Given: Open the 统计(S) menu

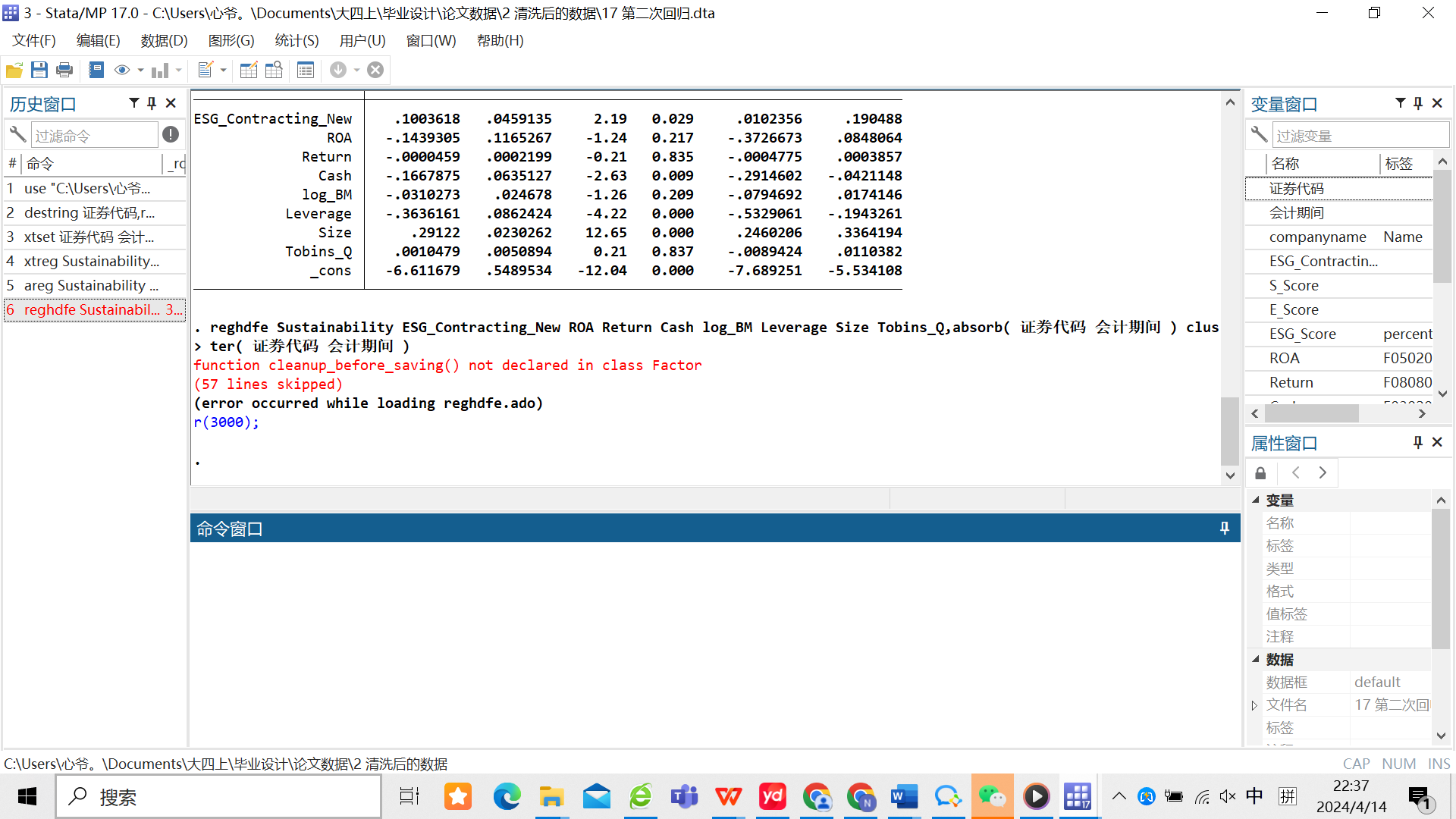Looking at the screenshot, I should tap(297, 41).
